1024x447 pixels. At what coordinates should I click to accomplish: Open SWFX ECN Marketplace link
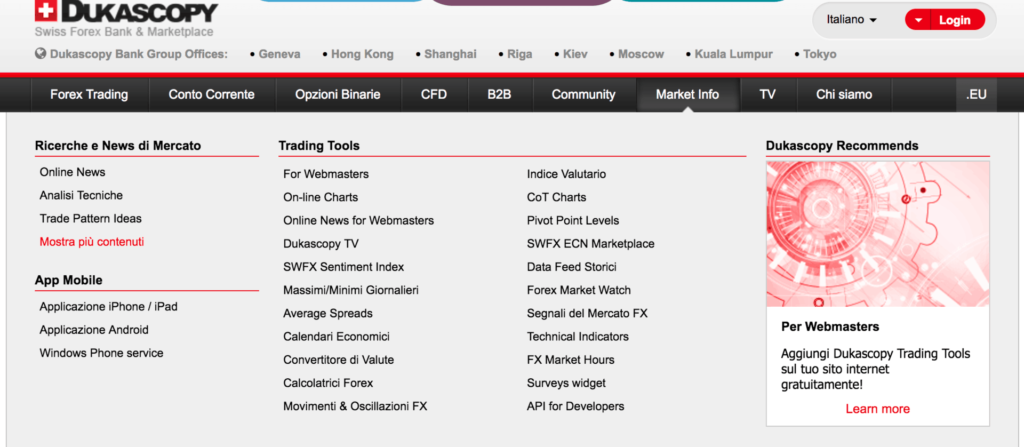[x=590, y=244]
